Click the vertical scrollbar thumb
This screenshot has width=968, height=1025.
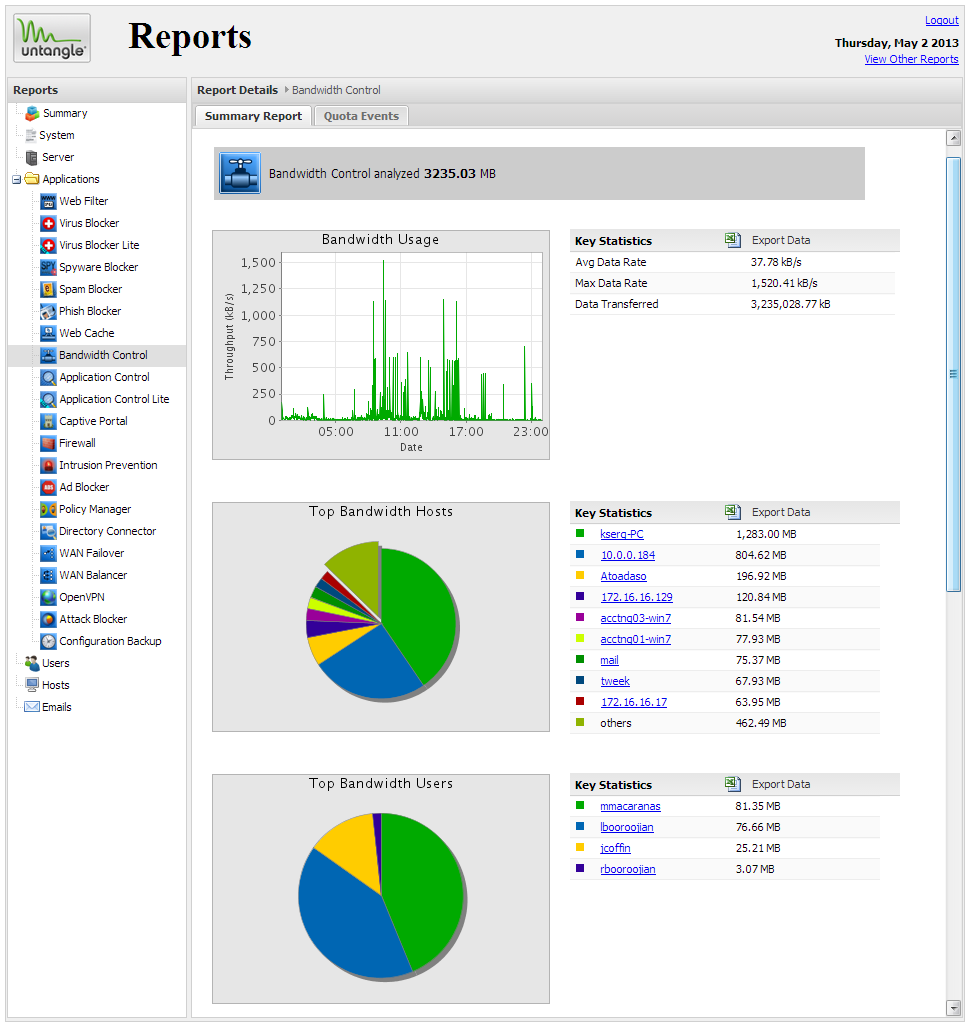(x=953, y=374)
